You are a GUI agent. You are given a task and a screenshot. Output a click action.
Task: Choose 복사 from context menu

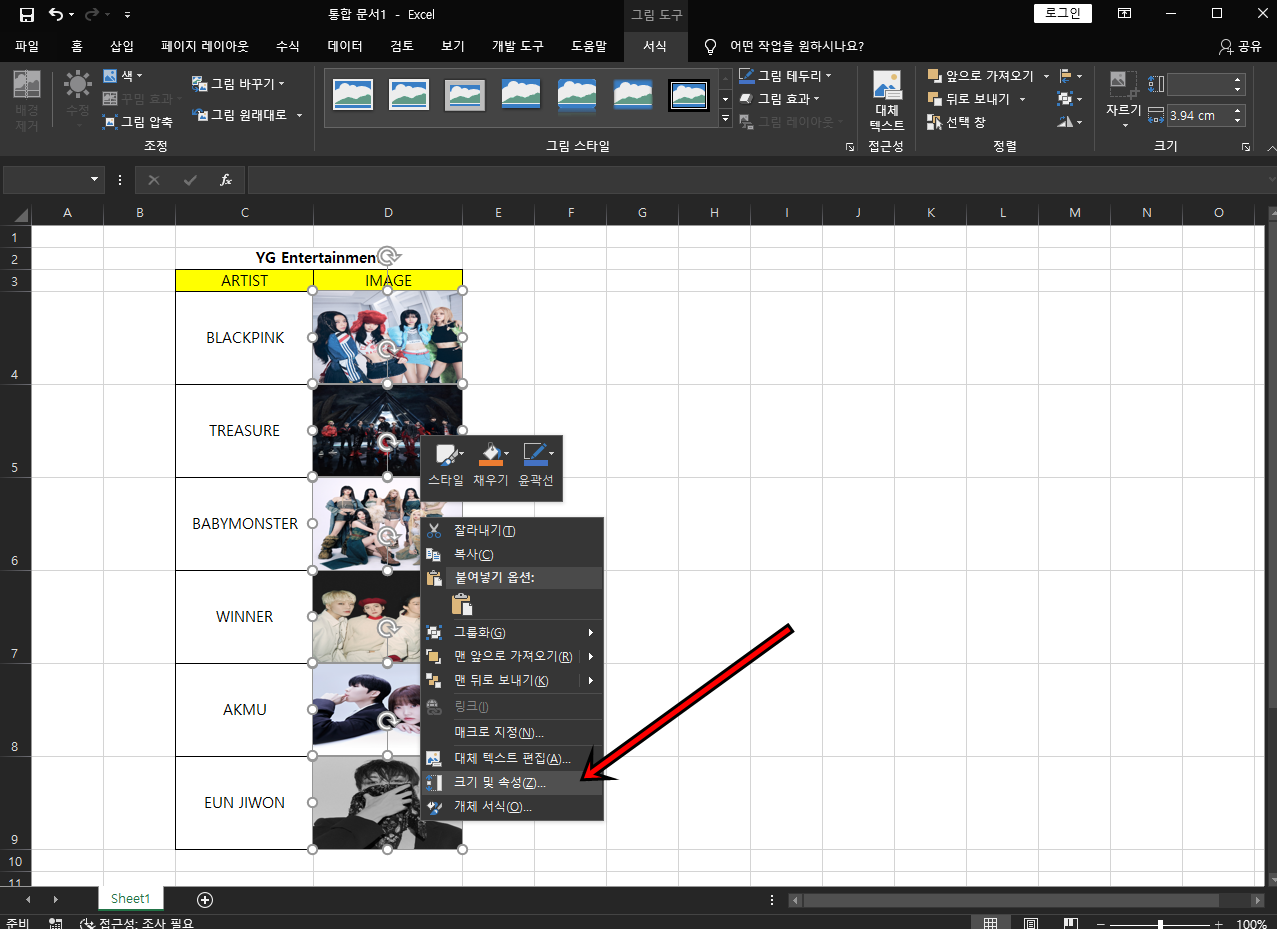[x=512, y=554]
